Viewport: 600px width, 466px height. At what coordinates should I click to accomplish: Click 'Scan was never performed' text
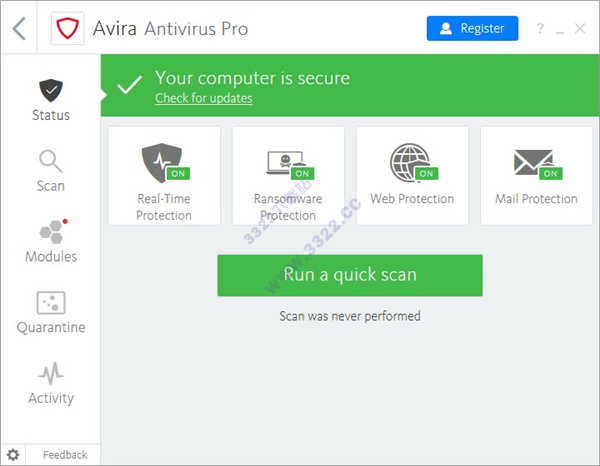pyautogui.click(x=350, y=316)
